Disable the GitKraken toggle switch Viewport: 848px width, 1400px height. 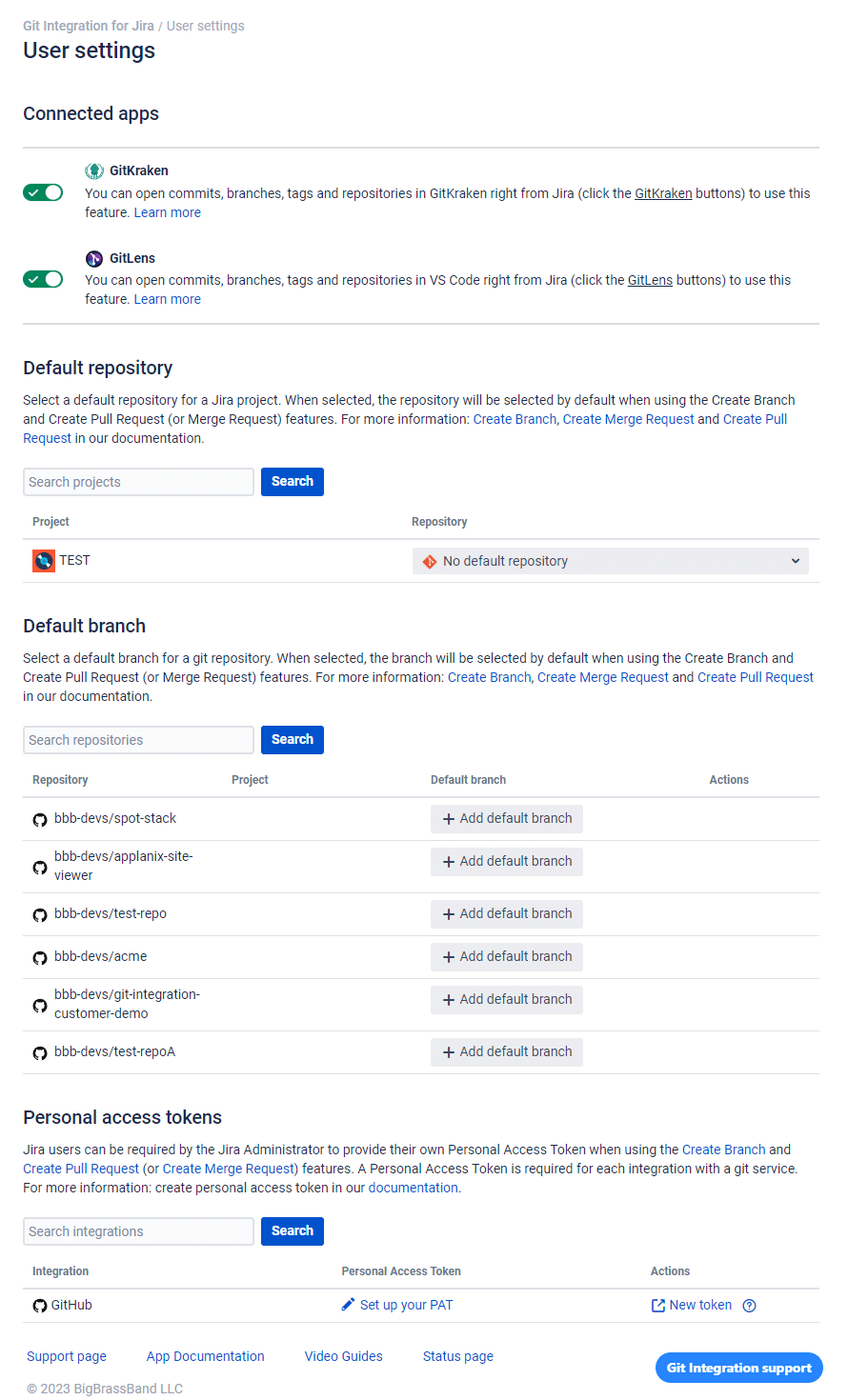pyautogui.click(x=43, y=192)
